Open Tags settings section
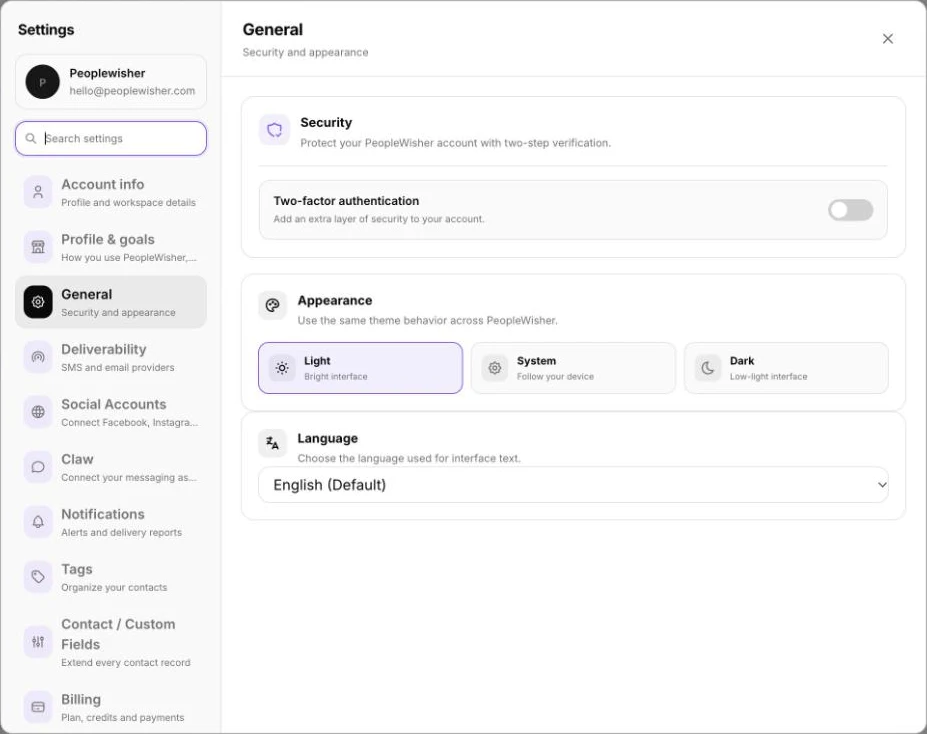The image size is (927, 734). coord(111,577)
